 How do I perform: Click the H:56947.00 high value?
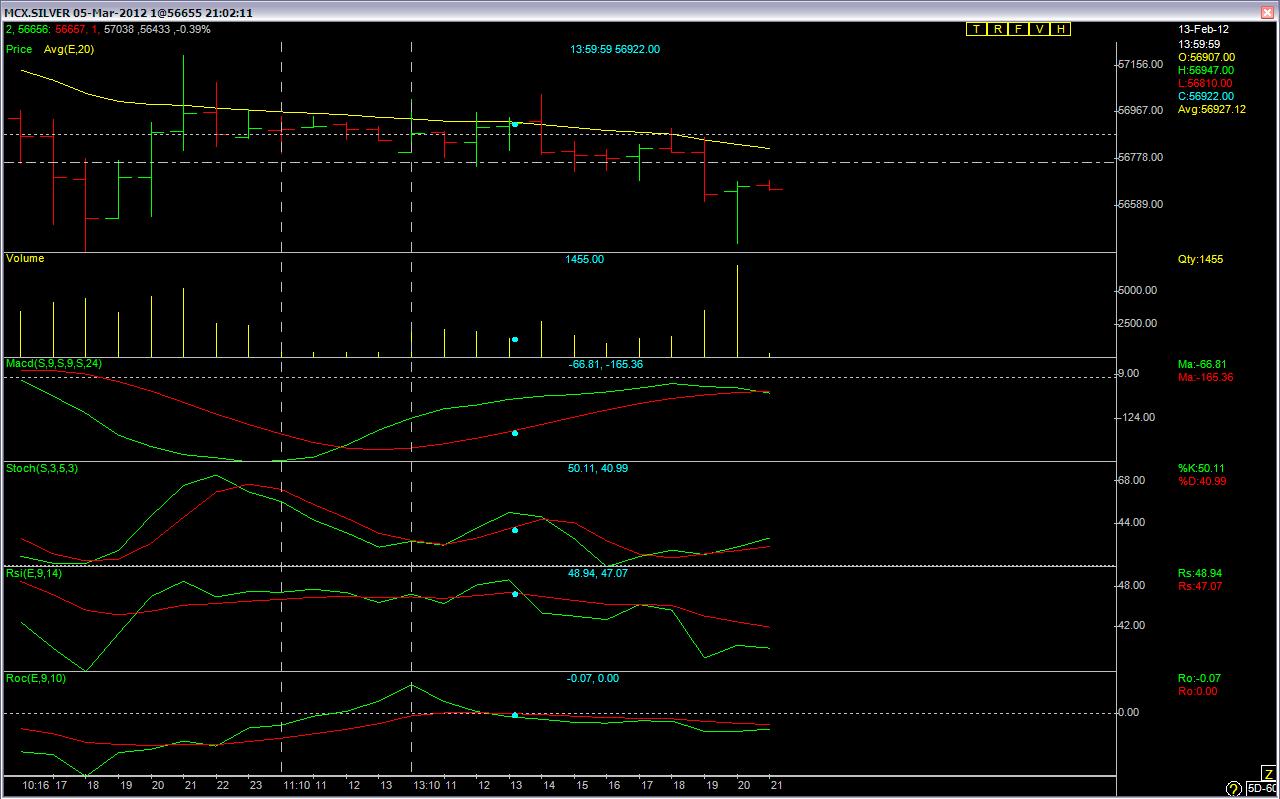coord(1206,71)
